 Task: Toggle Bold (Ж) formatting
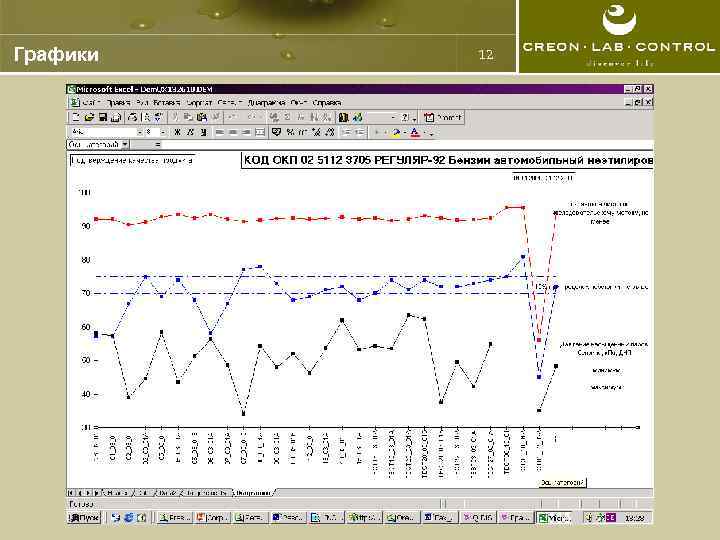tap(177, 132)
